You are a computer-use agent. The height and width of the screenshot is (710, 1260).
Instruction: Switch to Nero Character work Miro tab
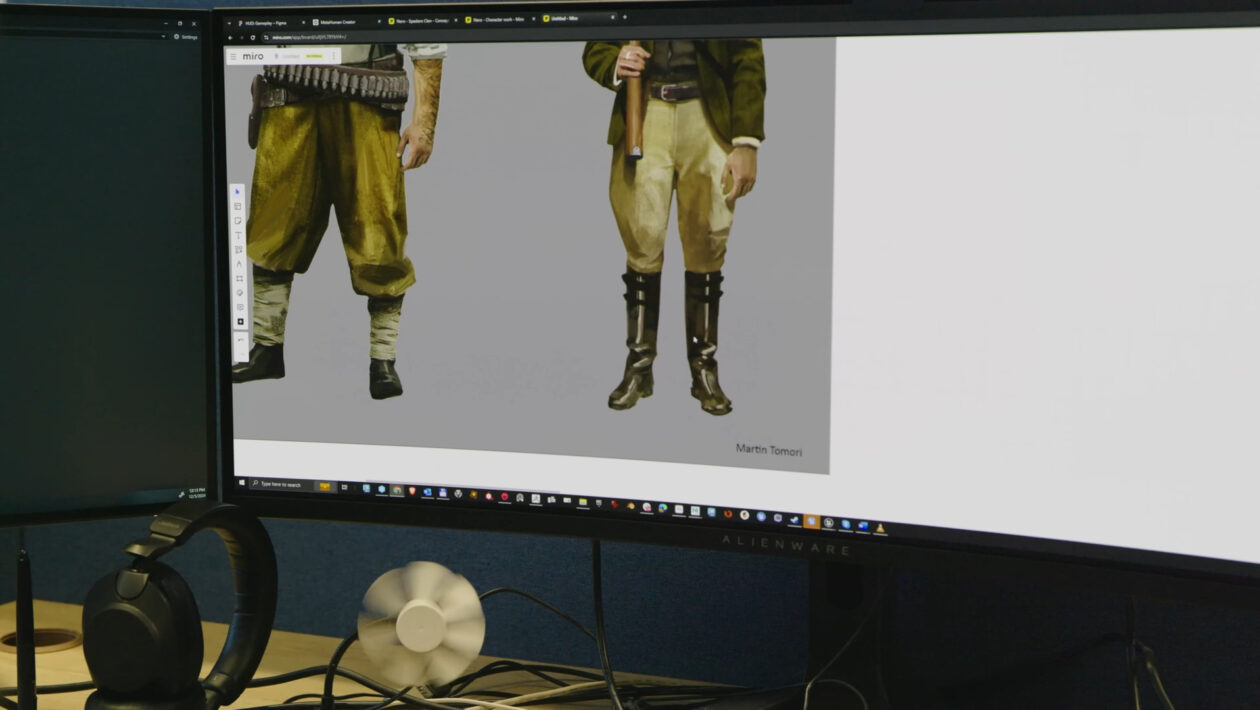(x=497, y=19)
